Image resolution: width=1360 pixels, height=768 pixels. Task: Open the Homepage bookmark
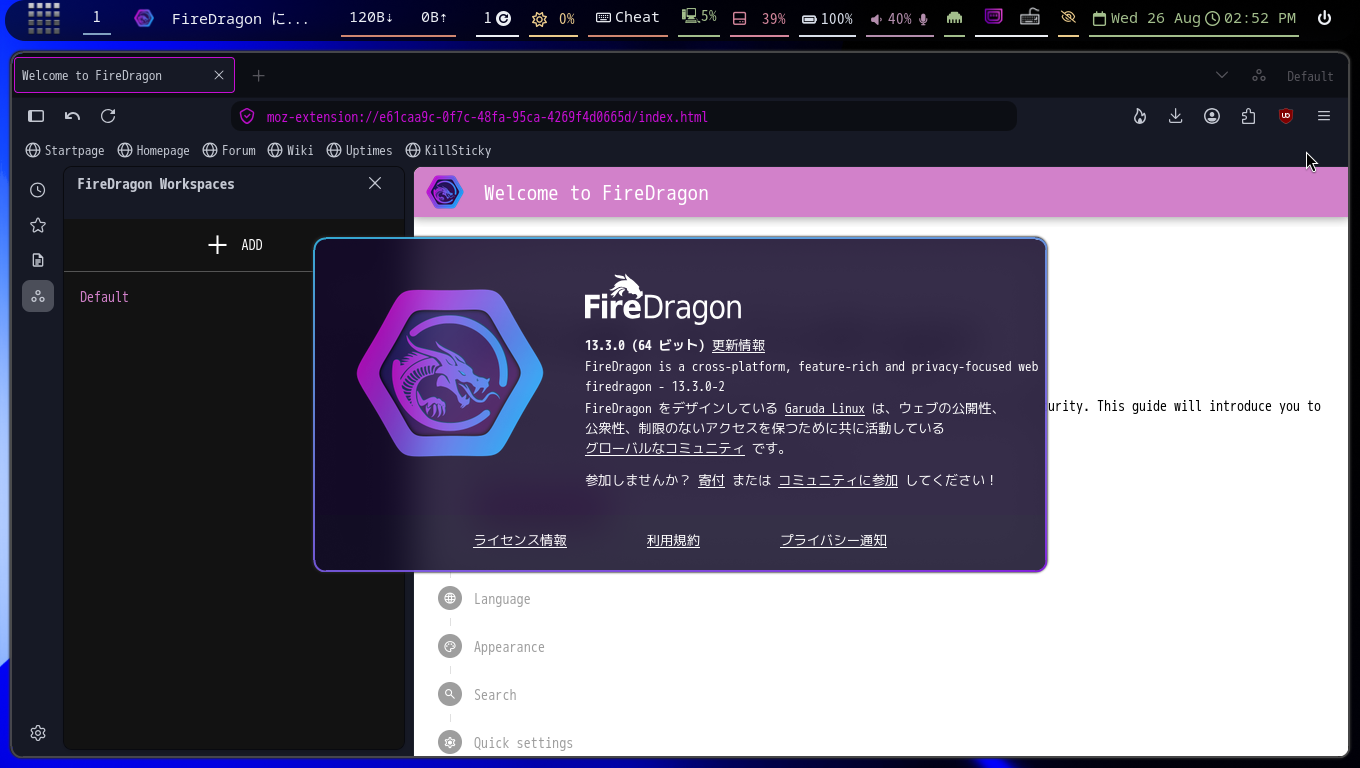tap(153, 150)
